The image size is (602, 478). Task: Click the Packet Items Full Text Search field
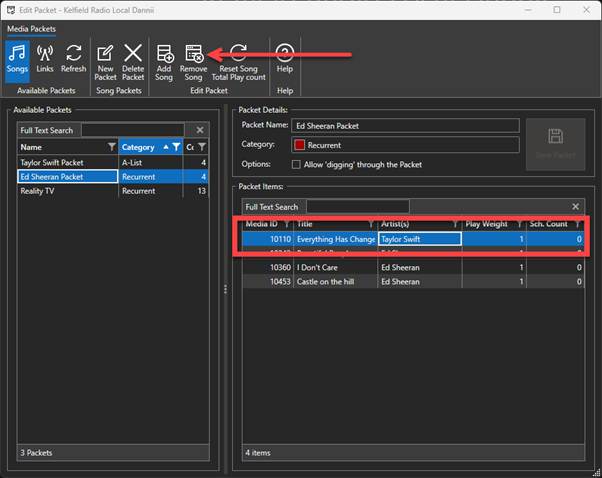click(x=357, y=207)
